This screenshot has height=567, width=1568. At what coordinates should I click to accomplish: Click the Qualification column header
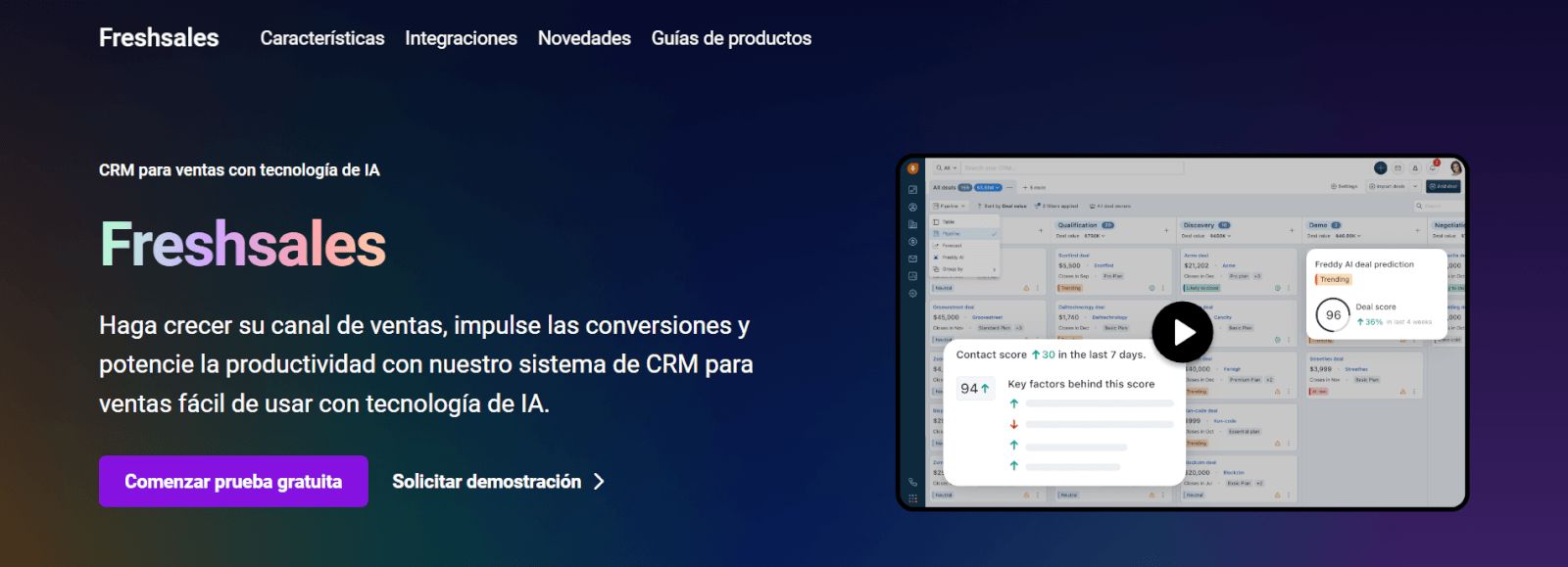click(1086, 225)
